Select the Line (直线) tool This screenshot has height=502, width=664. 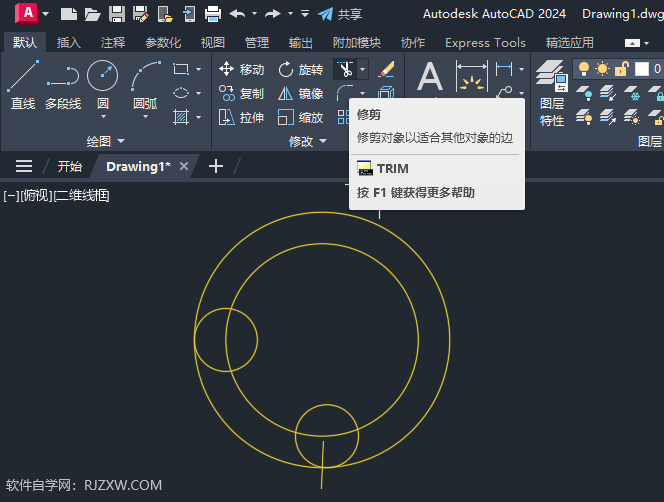pos(23,85)
